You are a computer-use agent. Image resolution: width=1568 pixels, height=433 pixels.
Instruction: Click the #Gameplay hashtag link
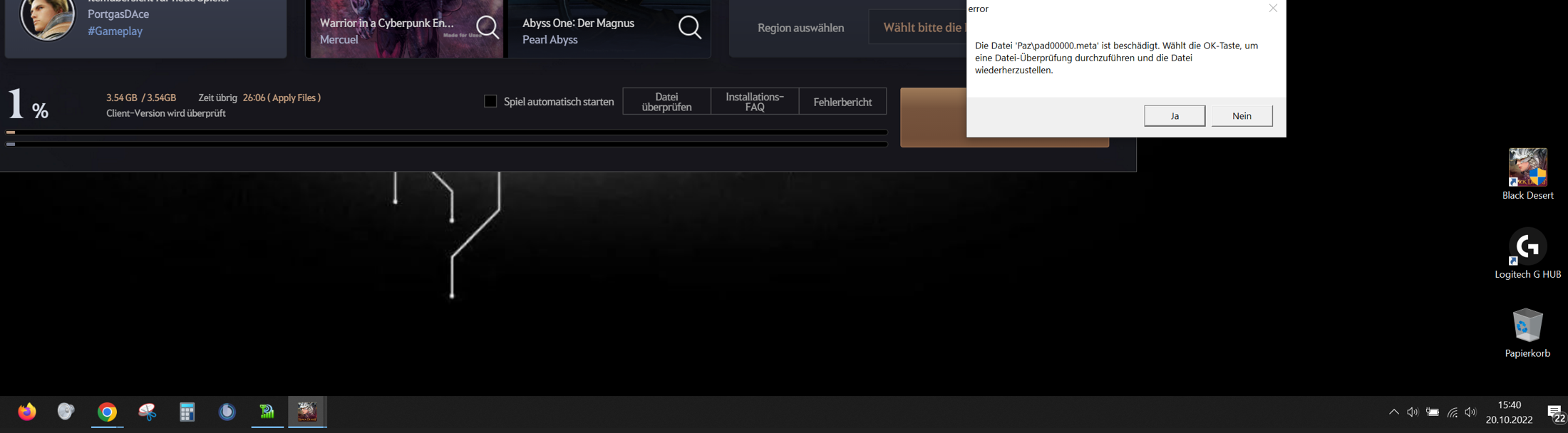coord(115,31)
